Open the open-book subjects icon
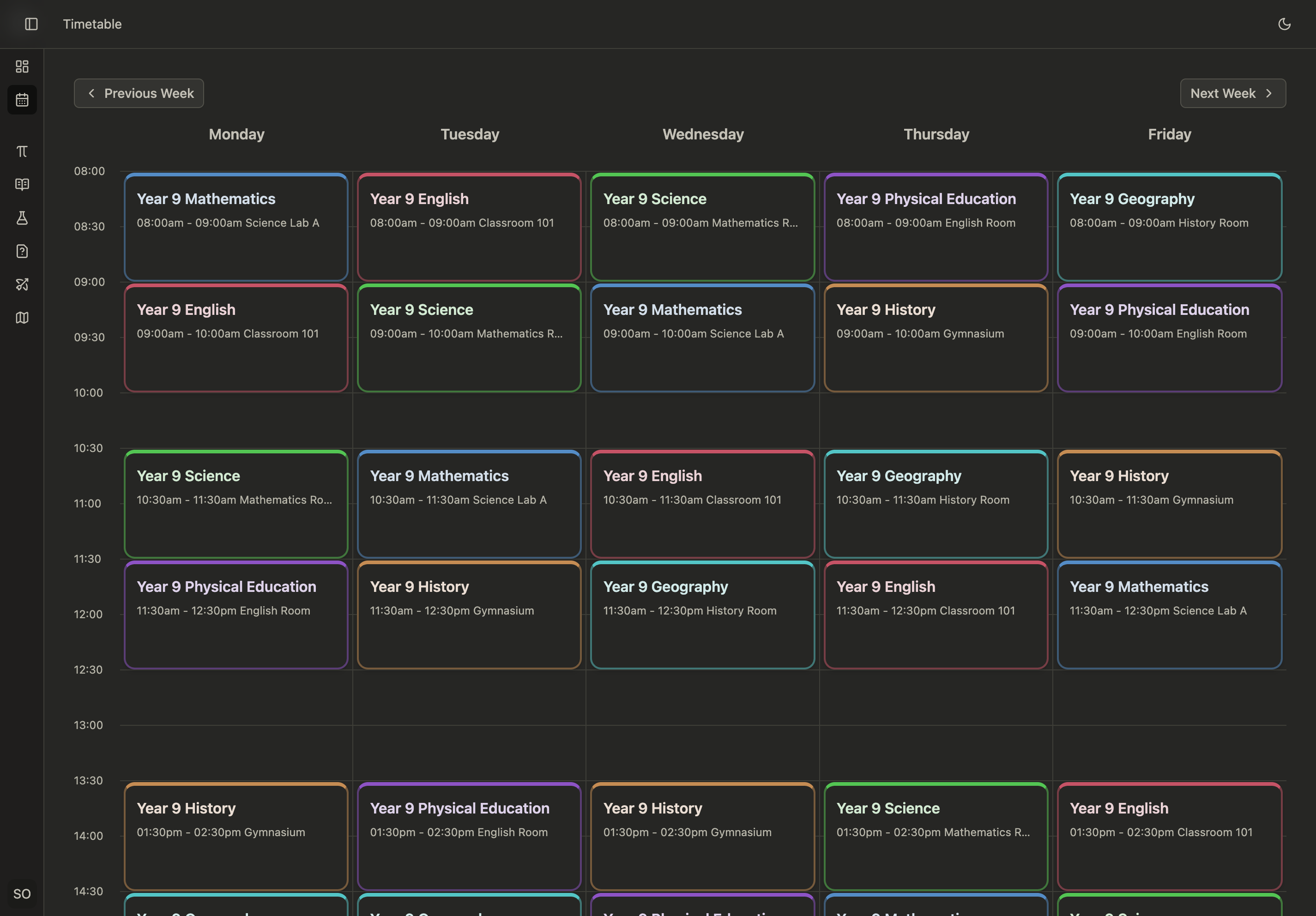 (x=22, y=185)
